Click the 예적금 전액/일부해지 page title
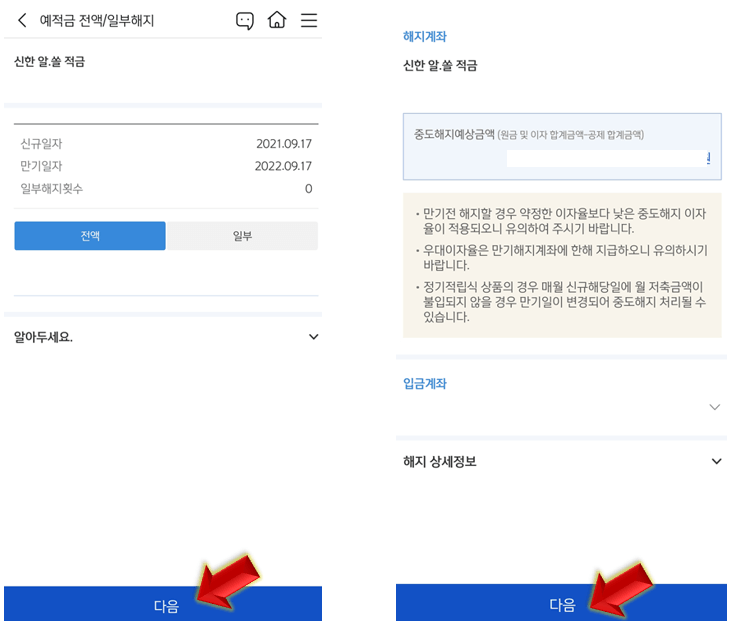Image resolution: width=741 pixels, height=625 pixels. (x=97, y=21)
